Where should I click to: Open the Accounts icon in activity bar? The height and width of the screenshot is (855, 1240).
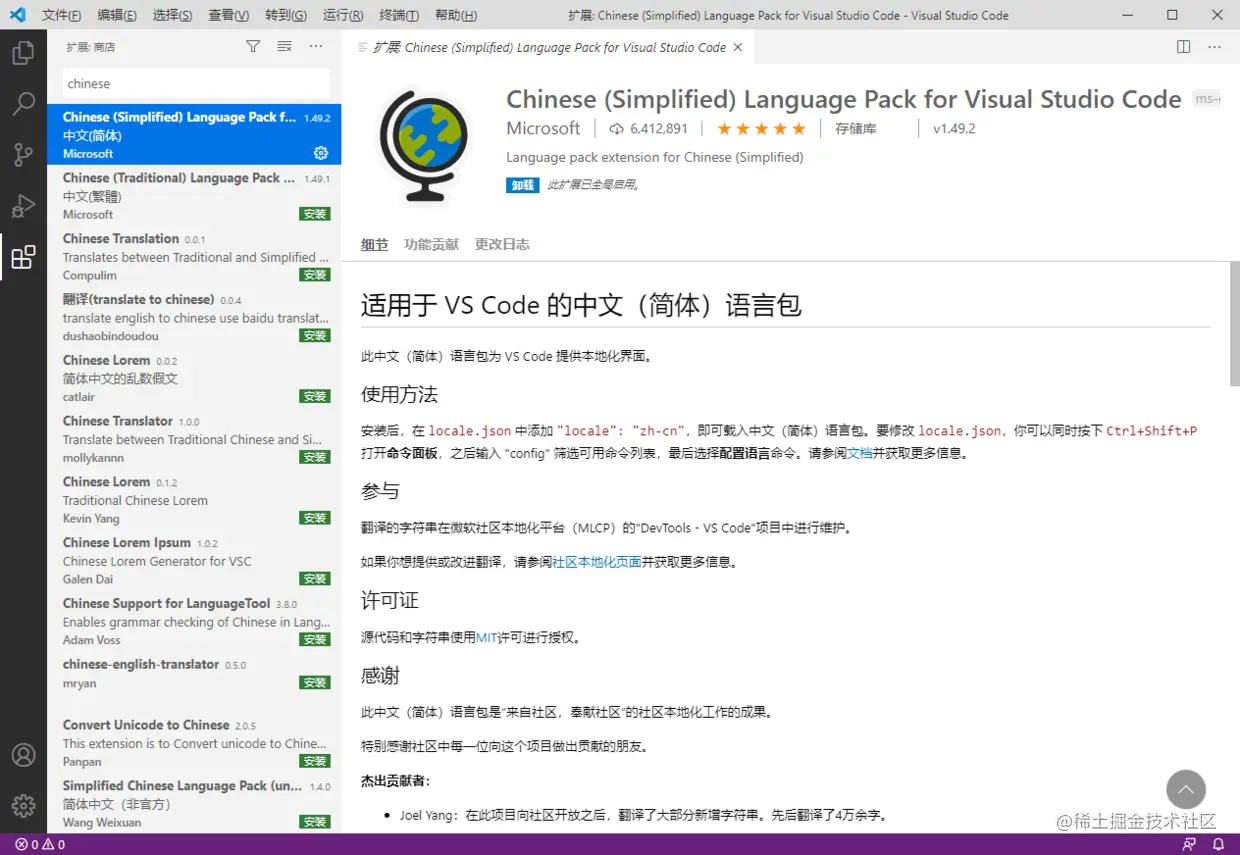(23, 755)
